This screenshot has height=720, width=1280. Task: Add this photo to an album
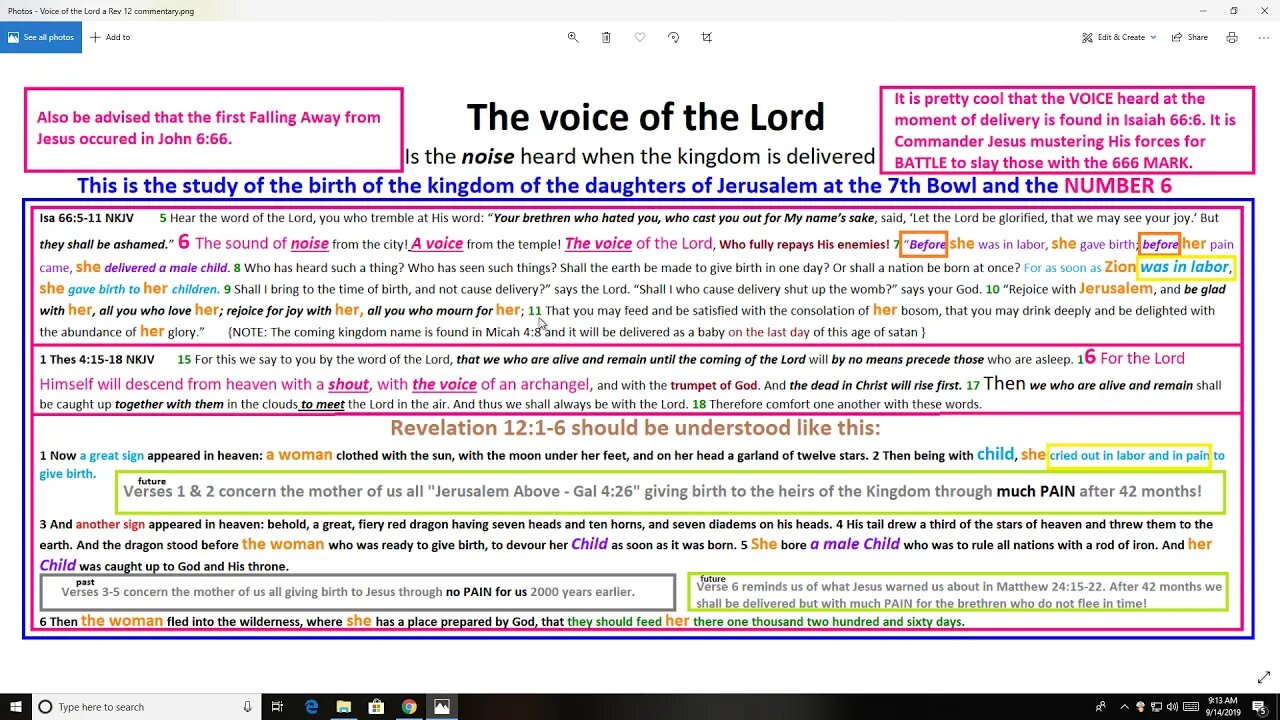click(110, 37)
